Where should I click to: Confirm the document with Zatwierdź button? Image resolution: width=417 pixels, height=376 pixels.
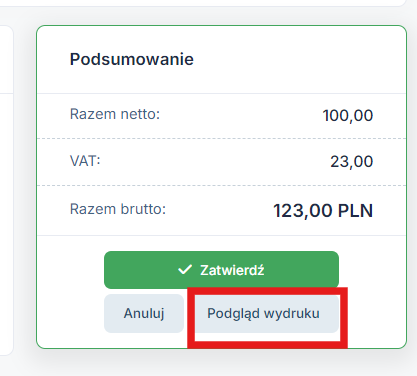pos(221,270)
